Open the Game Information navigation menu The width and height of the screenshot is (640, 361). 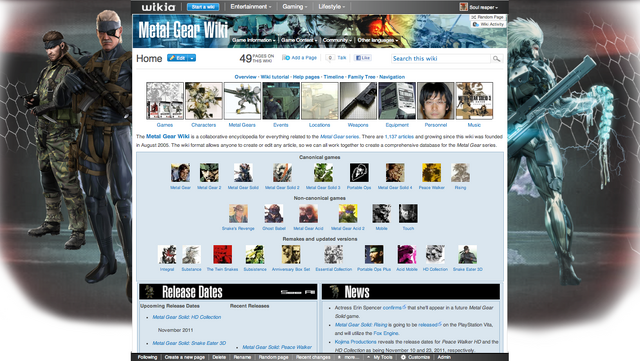[x=253, y=40]
